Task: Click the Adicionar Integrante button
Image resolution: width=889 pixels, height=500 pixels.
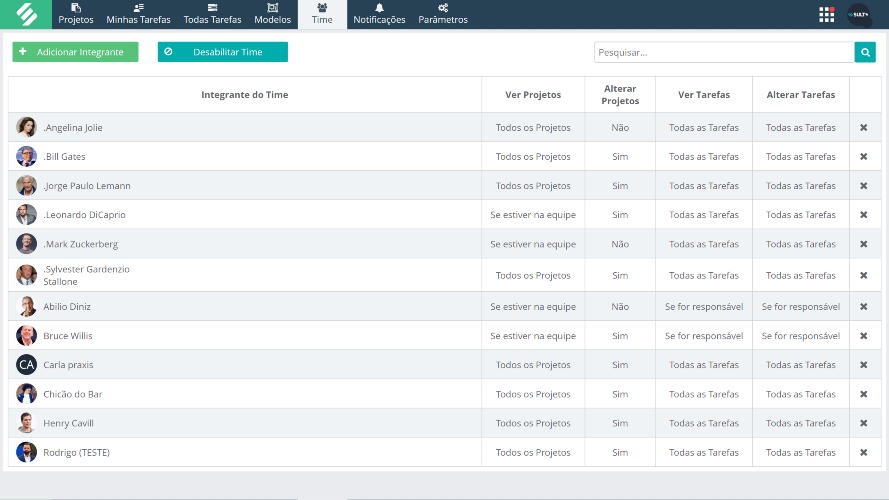Action: point(75,52)
